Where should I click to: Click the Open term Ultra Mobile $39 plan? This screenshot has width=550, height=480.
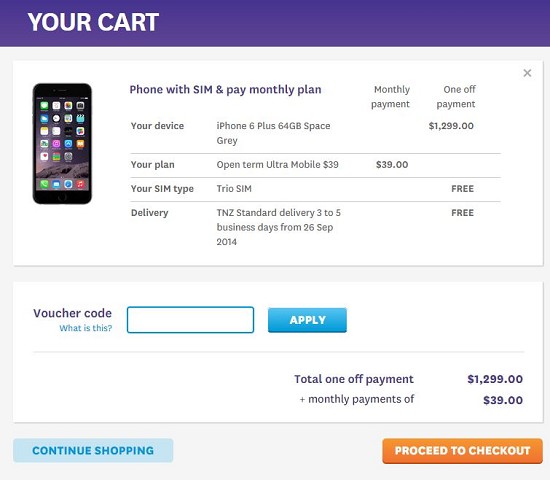click(277, 165)
